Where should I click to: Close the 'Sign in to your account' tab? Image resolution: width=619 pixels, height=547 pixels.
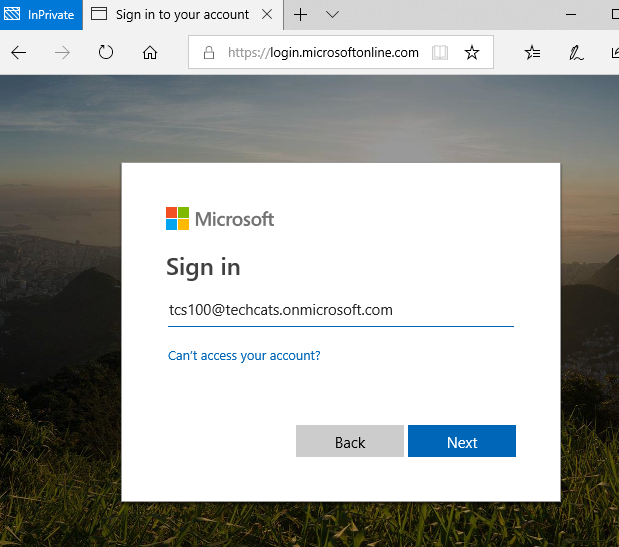point(267,15)
